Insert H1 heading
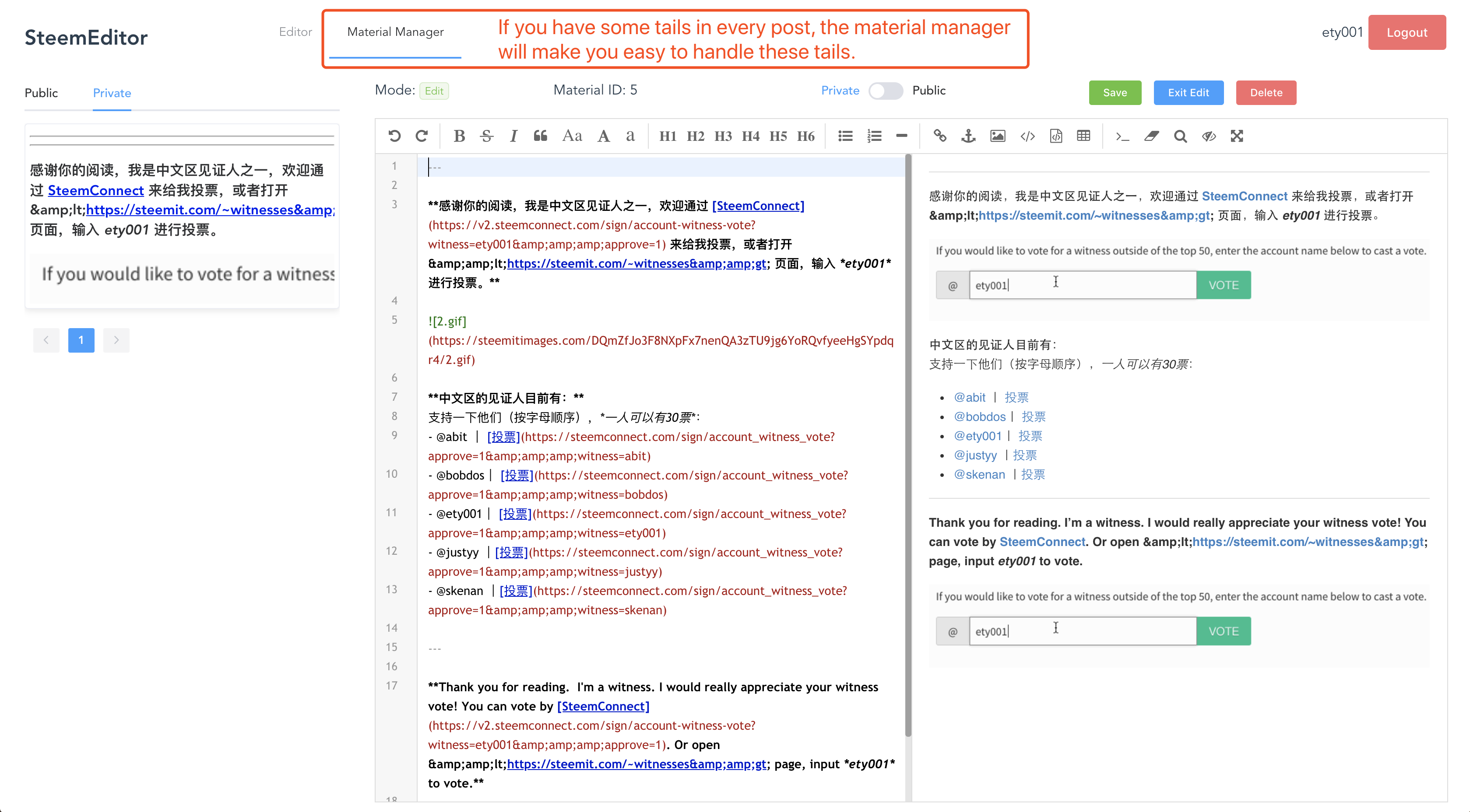The image size is (1470, 812). pyautogui.click(x=668, y=136)
